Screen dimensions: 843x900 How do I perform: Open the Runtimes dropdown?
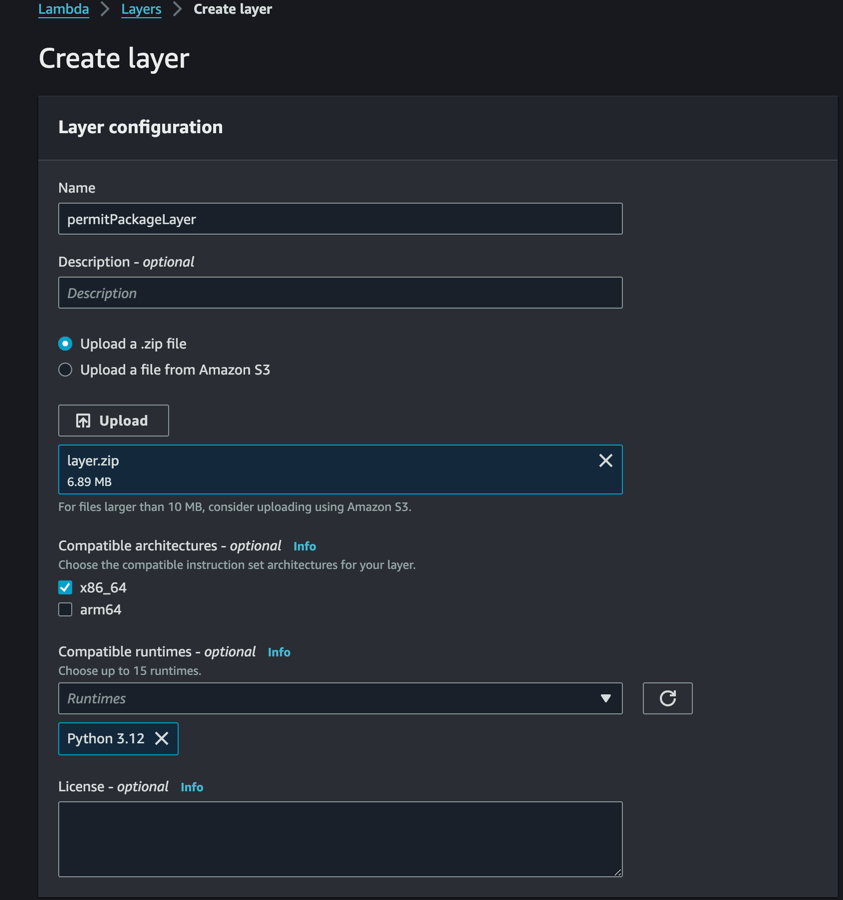coord(340,698)
